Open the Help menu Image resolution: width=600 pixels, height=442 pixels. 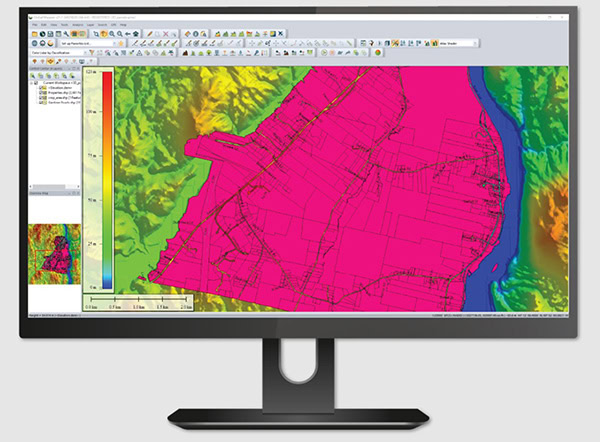pos(123,25)
